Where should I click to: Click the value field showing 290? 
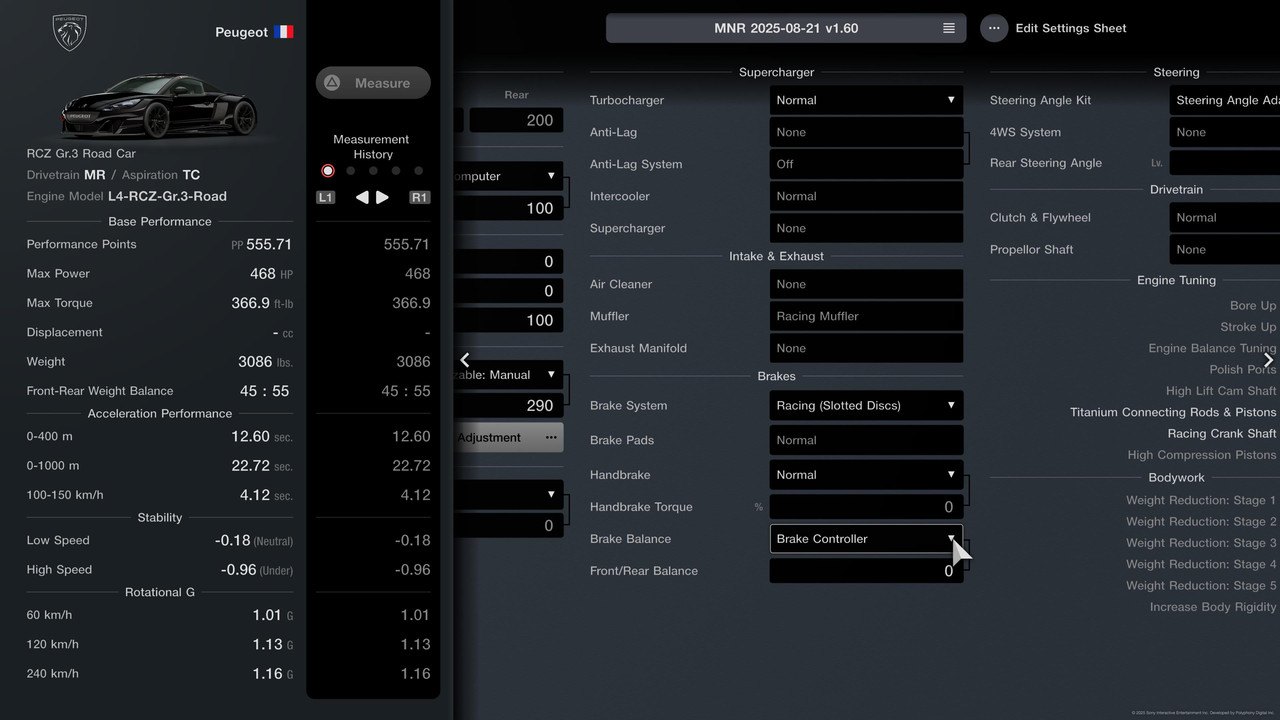coord(508,406)
